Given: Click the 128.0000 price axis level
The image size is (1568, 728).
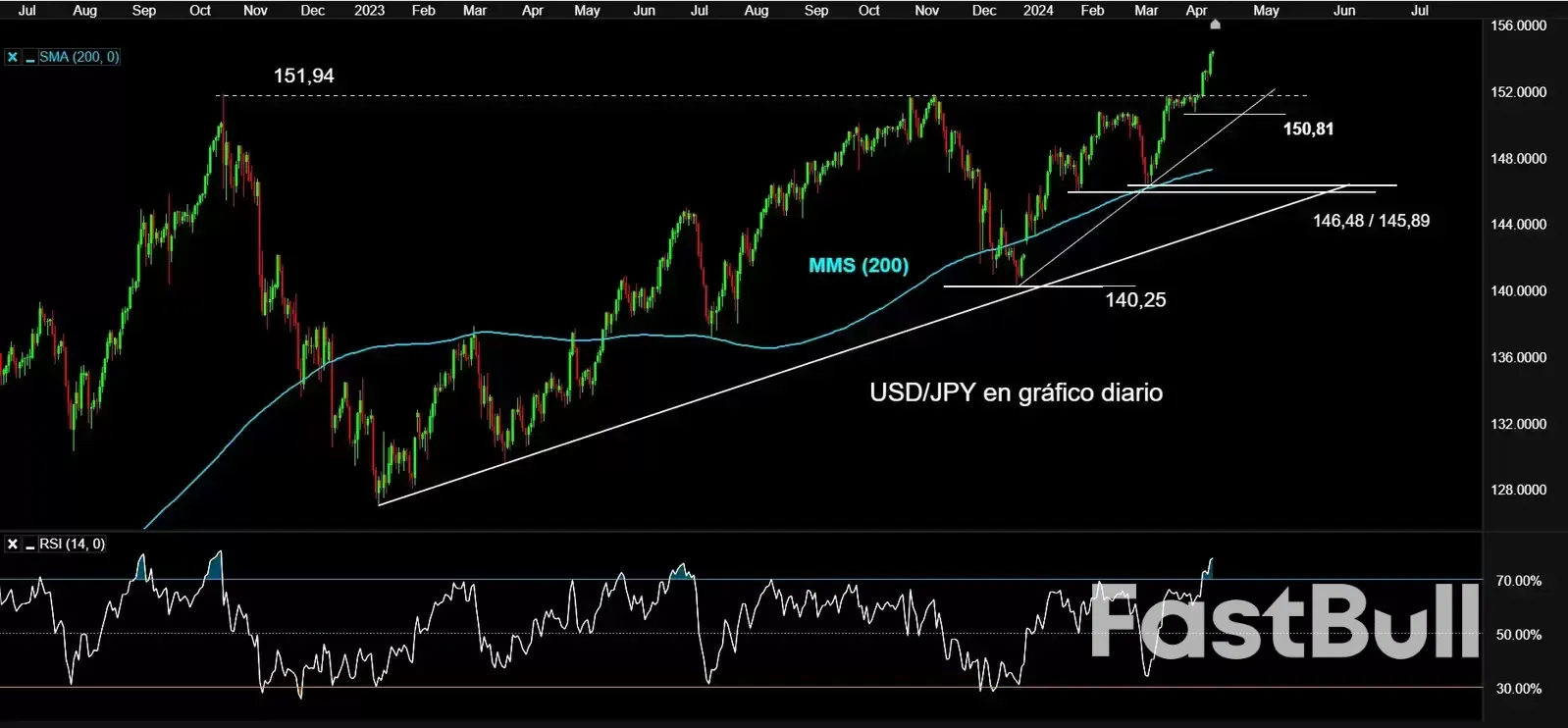Looking at the screenshot, I should point(1518,490).
